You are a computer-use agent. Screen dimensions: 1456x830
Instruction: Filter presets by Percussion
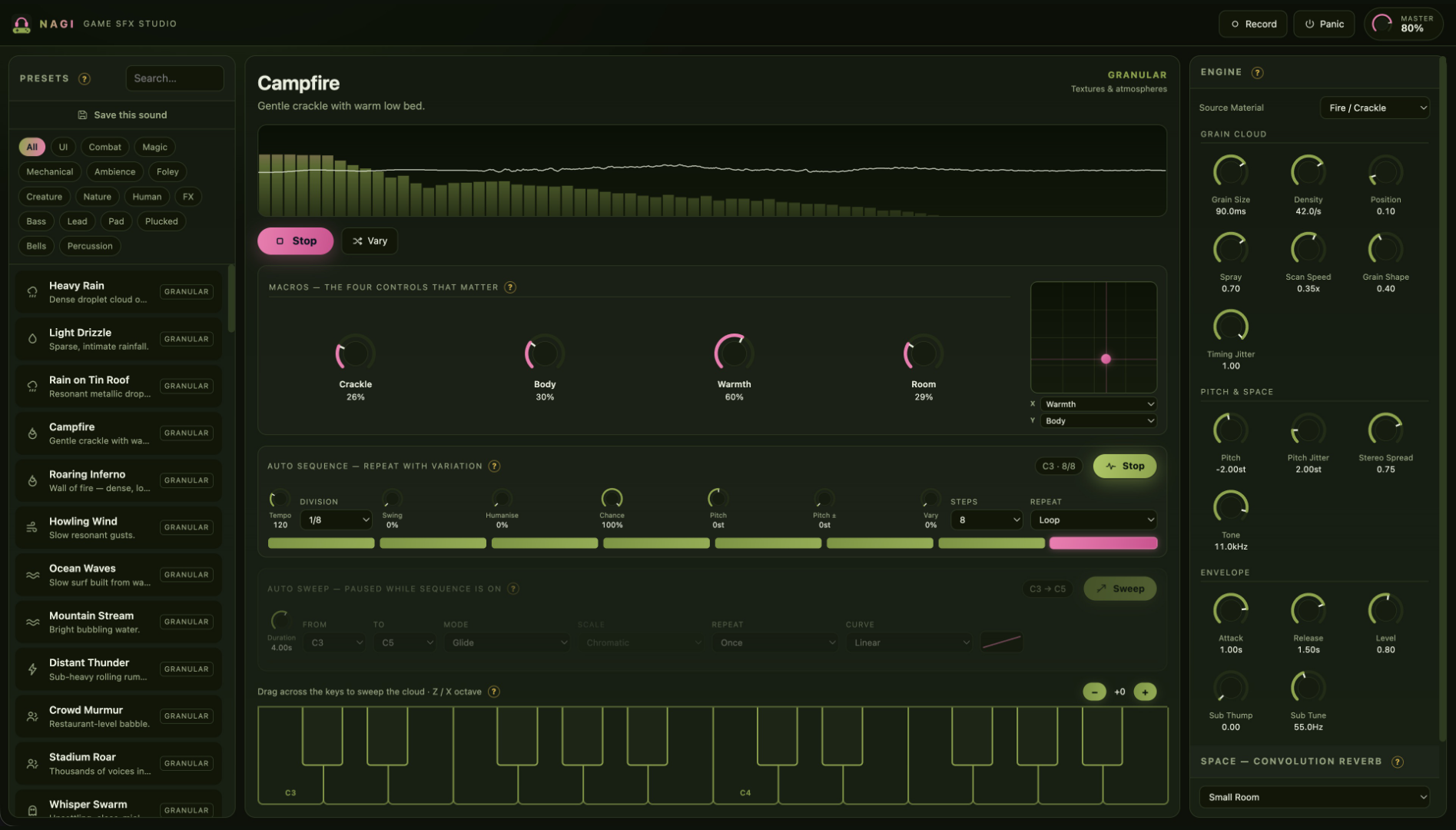(90, 246)
